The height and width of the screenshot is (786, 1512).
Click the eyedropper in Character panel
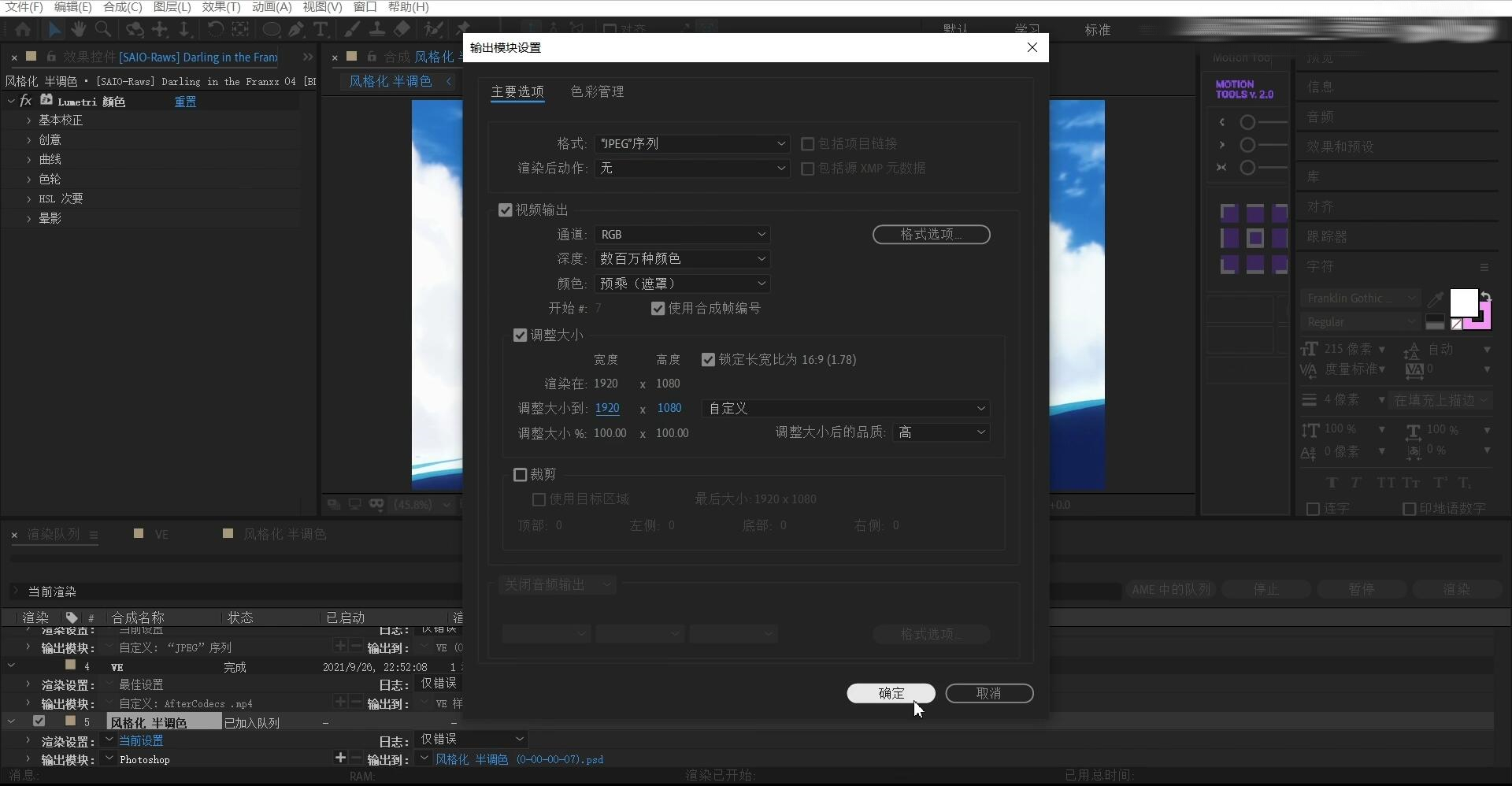[x=1436, y=299]
